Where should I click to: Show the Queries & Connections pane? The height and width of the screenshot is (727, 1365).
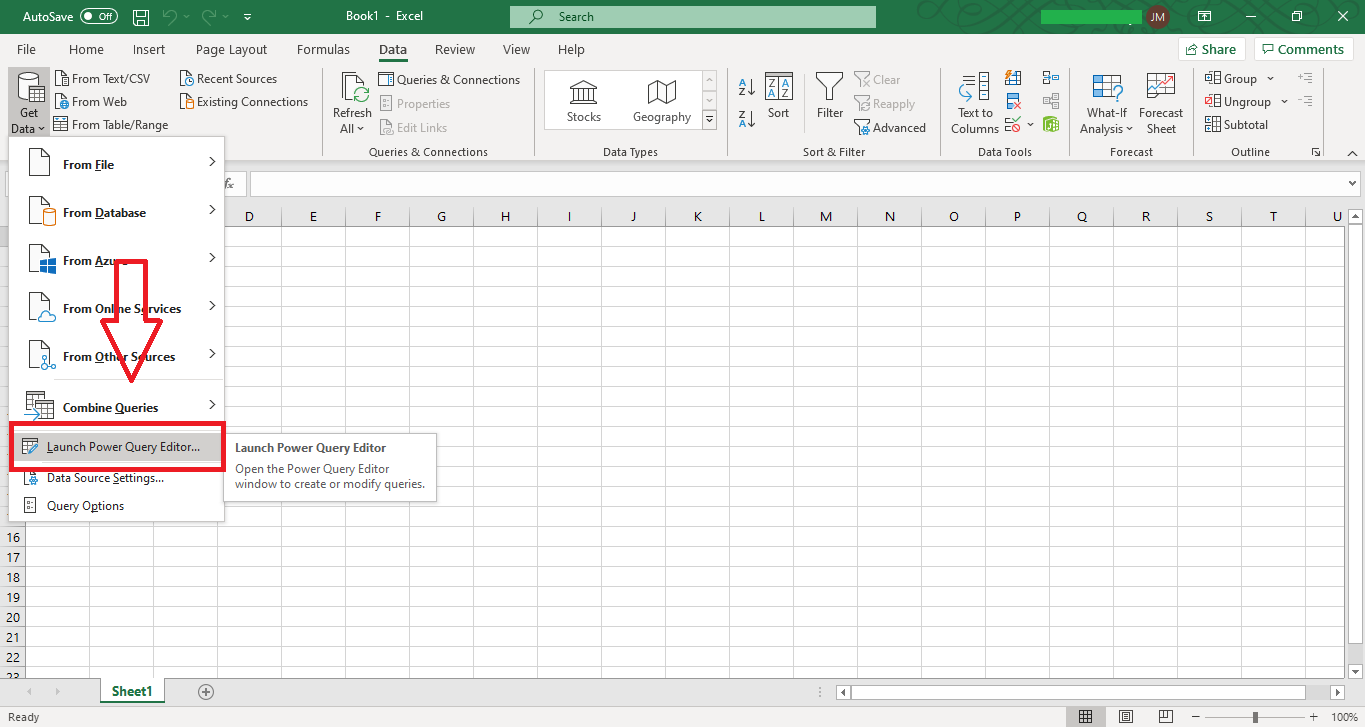click(450, 80)
